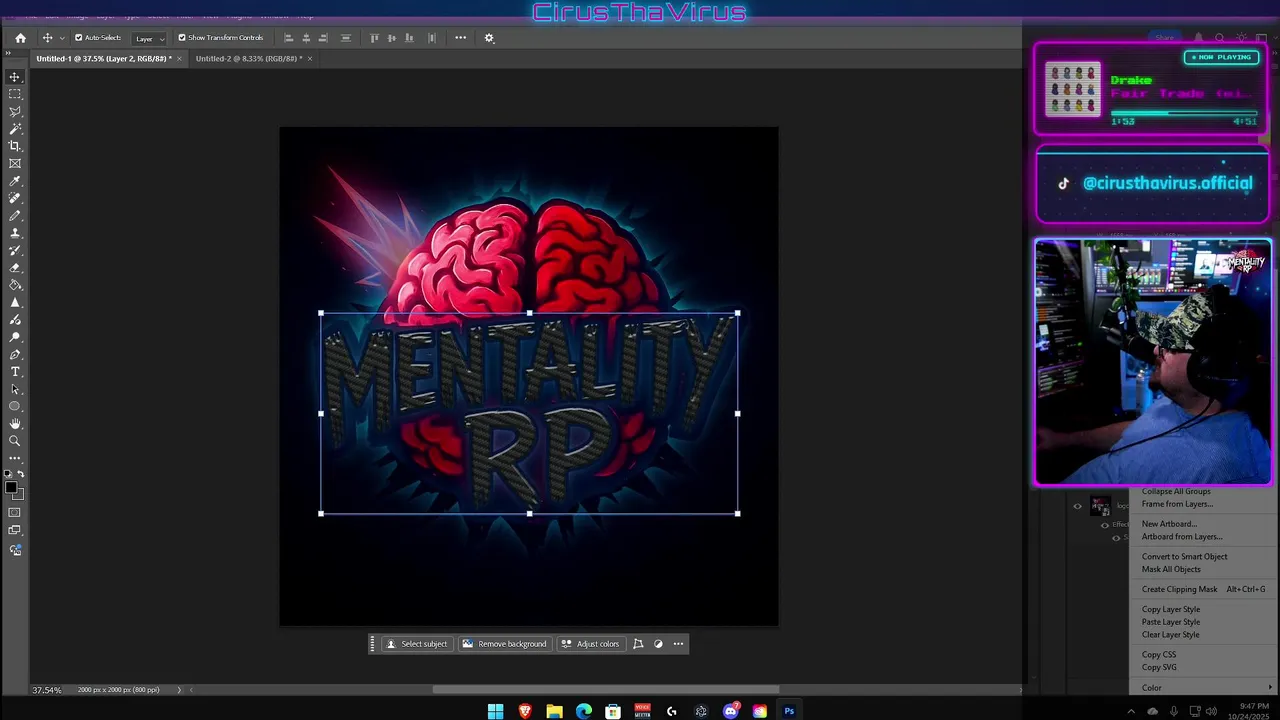Image resolution: width=1280 pixels, height=720 pixels.
Task: Go to Photoshop Home screen
Action: coord(20,38)
